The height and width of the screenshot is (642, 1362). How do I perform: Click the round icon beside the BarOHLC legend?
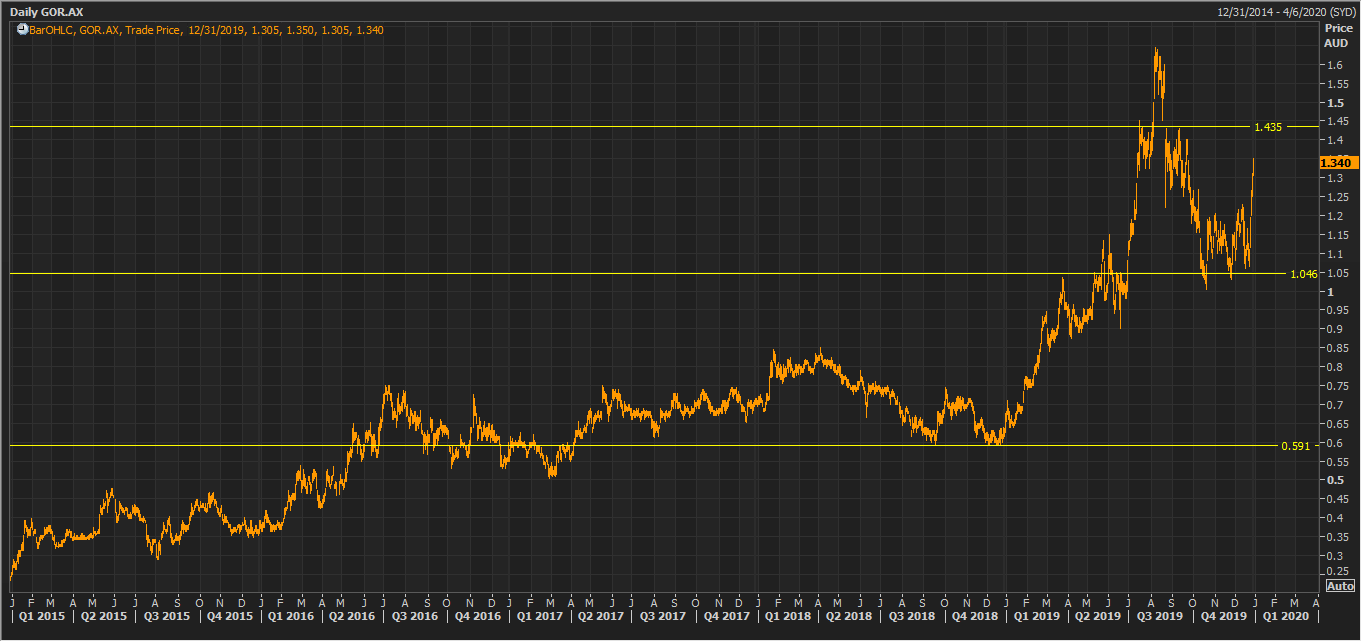pos(22,30)
